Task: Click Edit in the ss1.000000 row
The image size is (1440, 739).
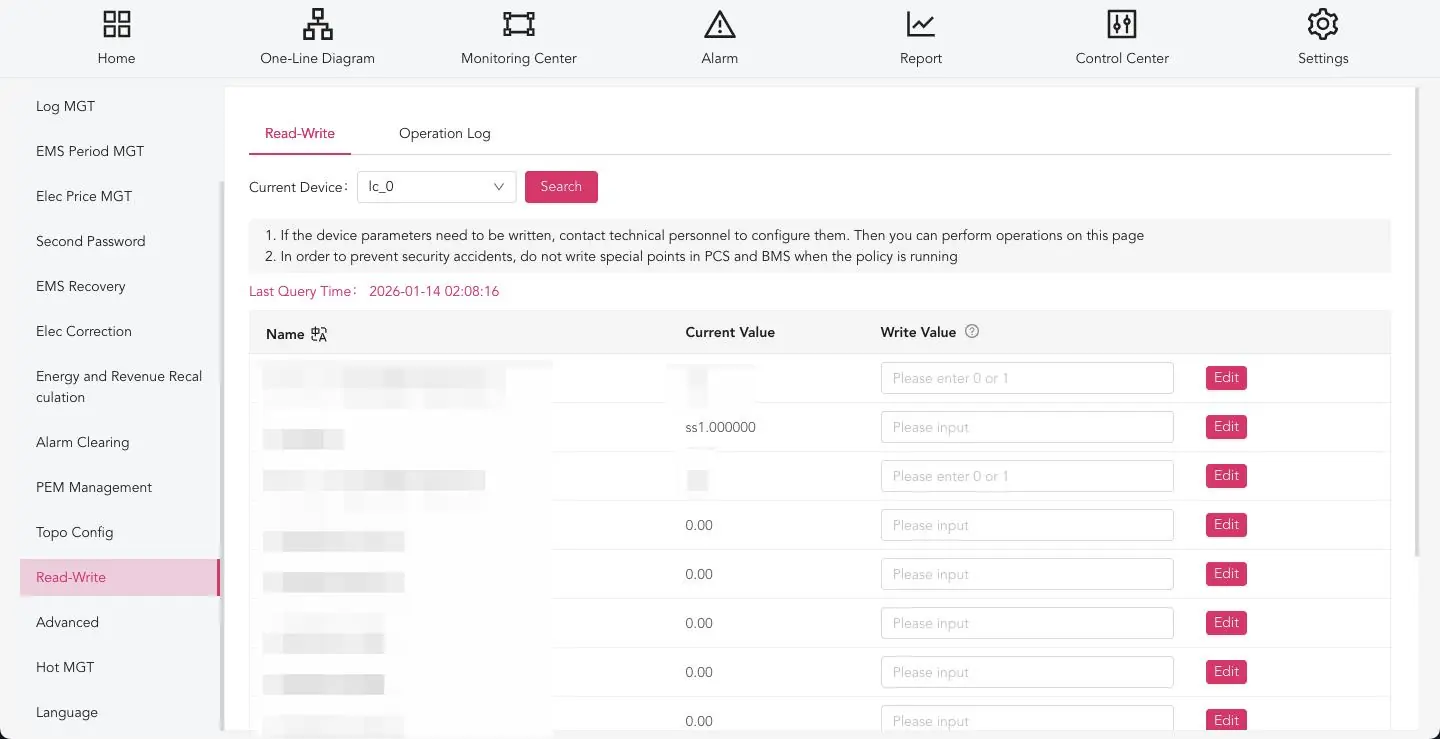Action: [x=1226, y=427]
